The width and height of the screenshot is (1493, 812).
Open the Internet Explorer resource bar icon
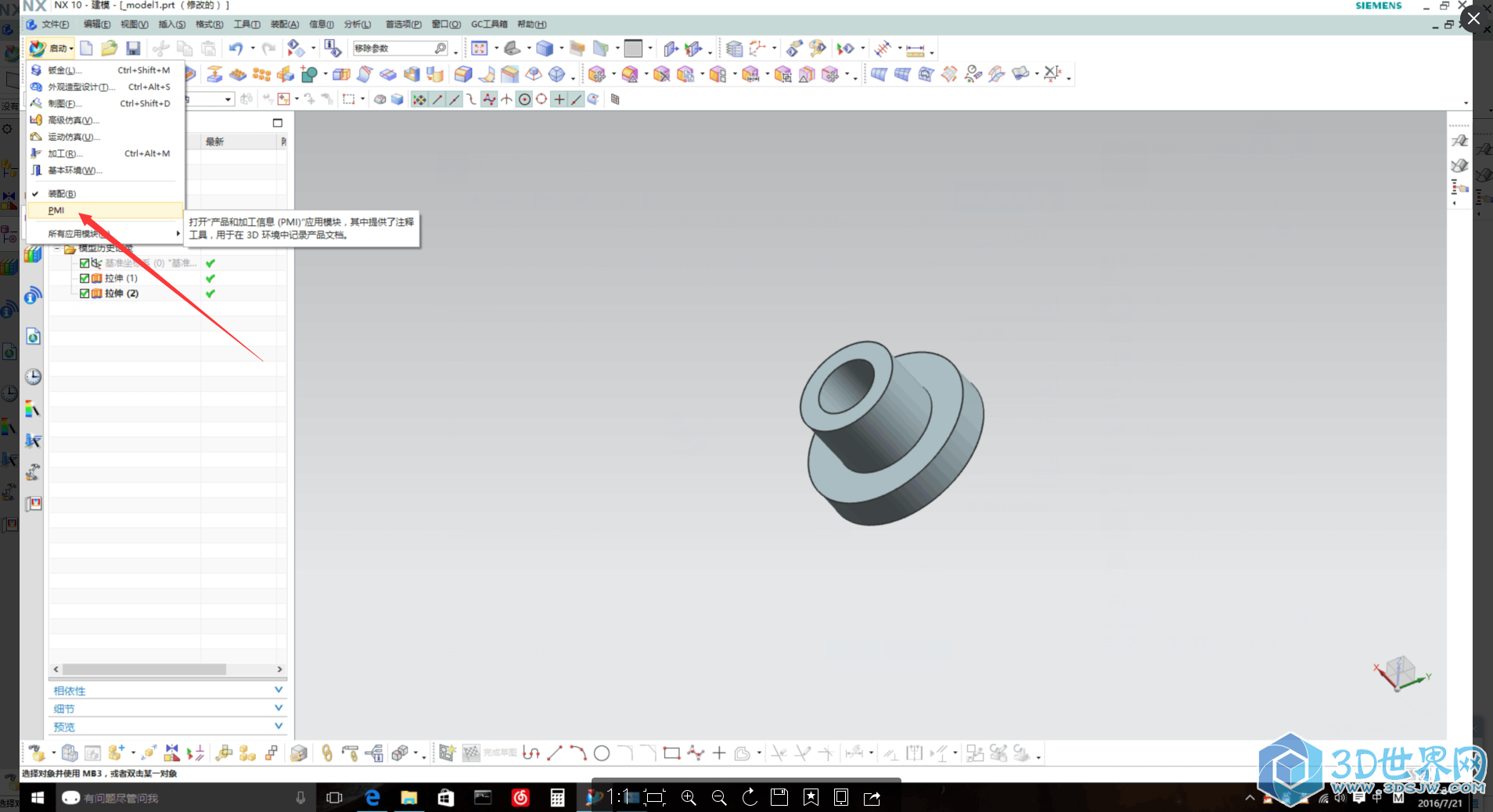coord(33,337)
